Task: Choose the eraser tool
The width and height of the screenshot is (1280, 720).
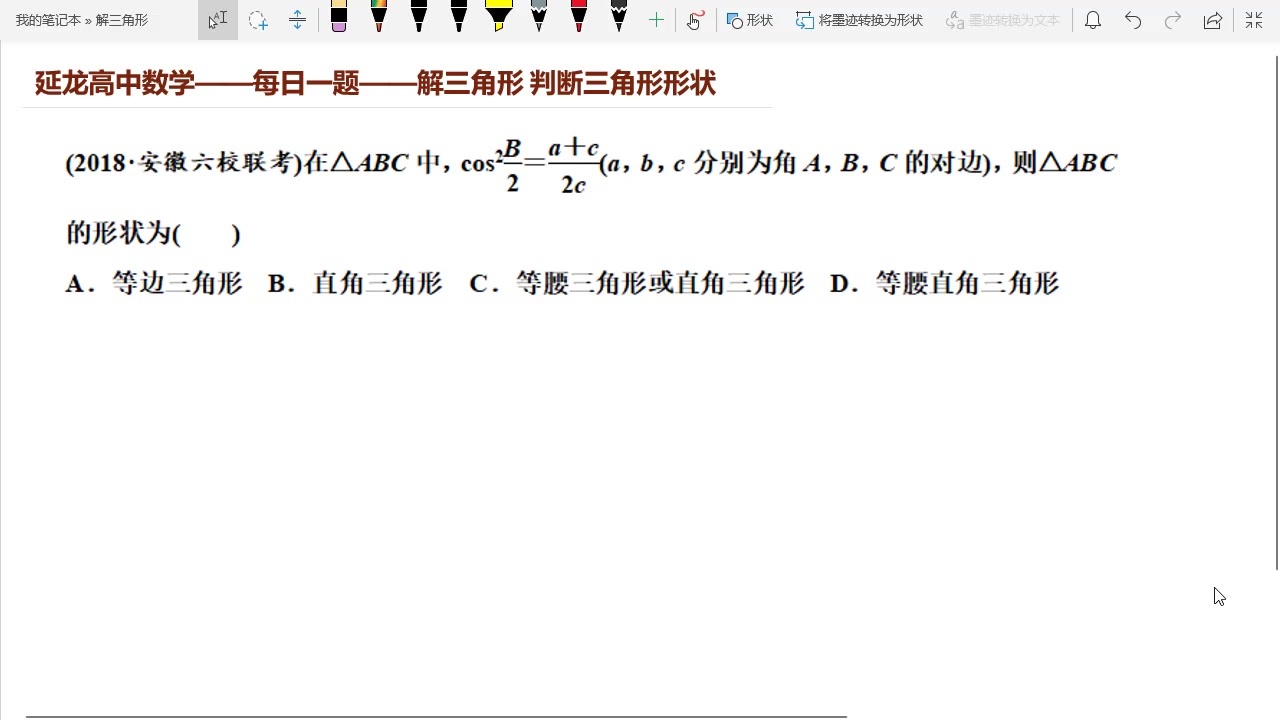Action: pos(339,16)
